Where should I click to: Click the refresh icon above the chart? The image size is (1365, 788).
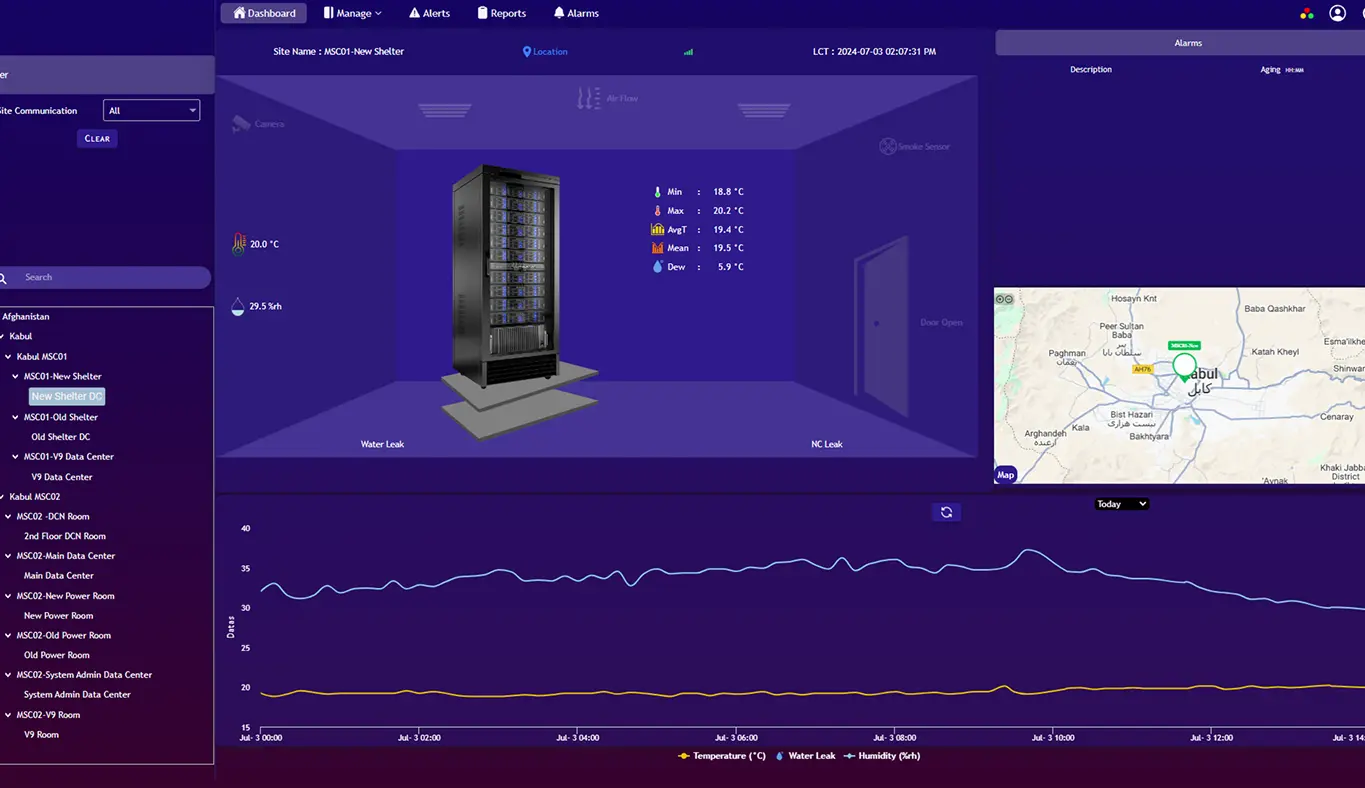(946, 511)
